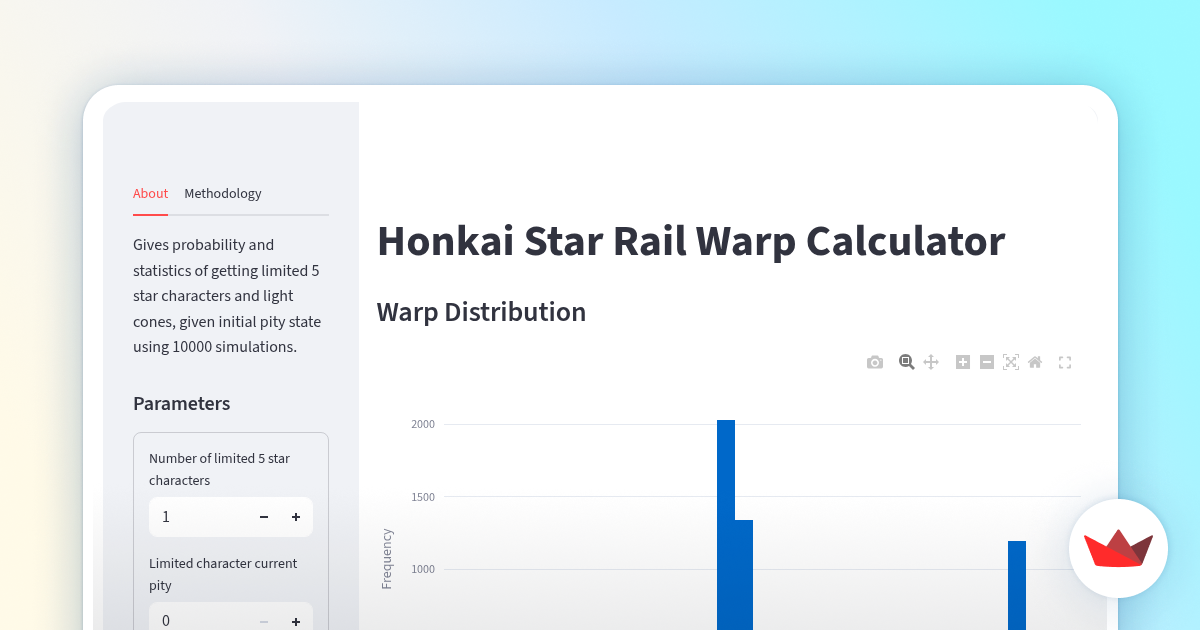Viewport: 1200px width, 630px height.
Task: Decrease limited character current pity value
Action: pyautogui.click(x=264, y=621)
